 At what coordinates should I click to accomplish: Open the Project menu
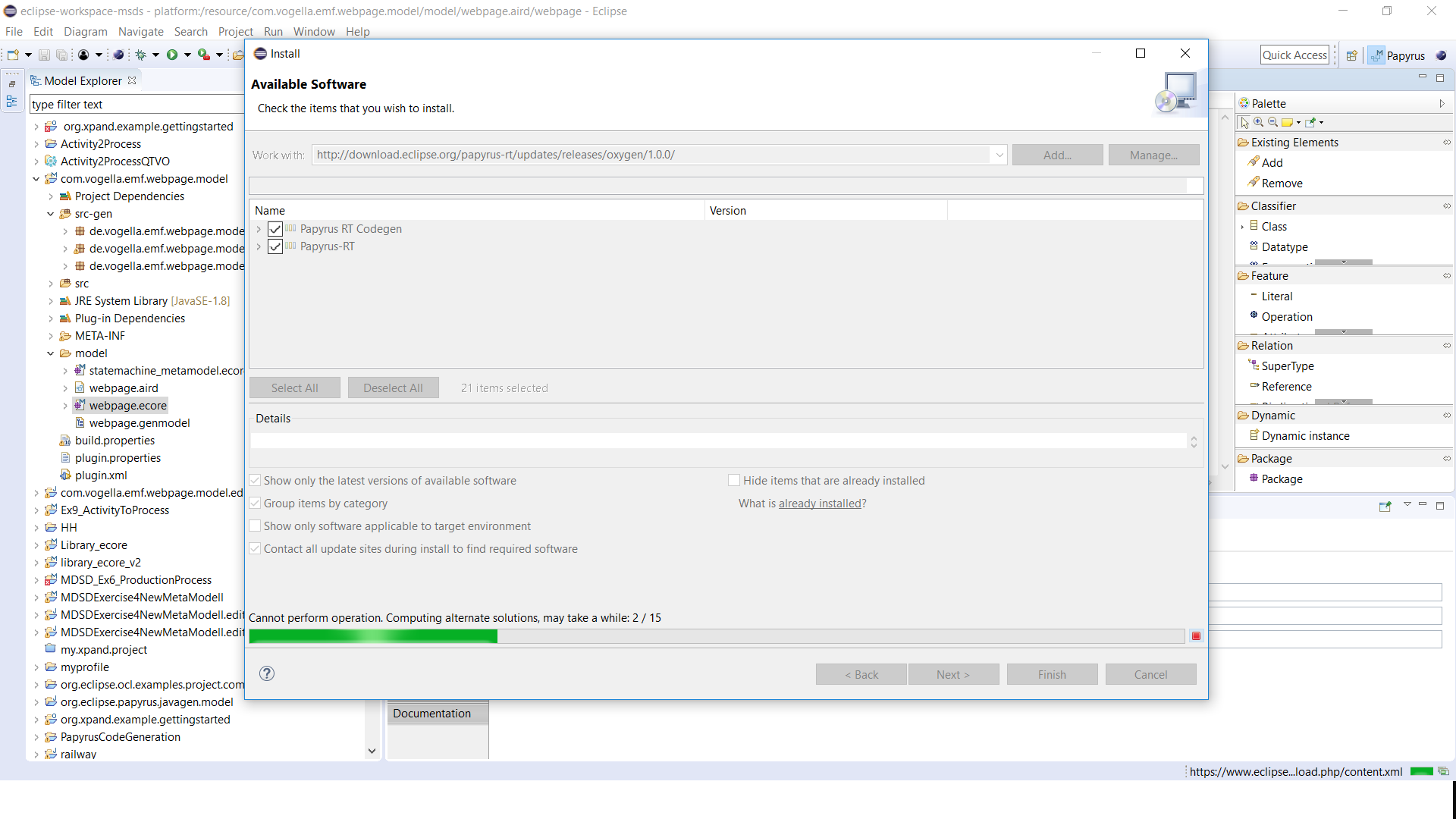235,31
